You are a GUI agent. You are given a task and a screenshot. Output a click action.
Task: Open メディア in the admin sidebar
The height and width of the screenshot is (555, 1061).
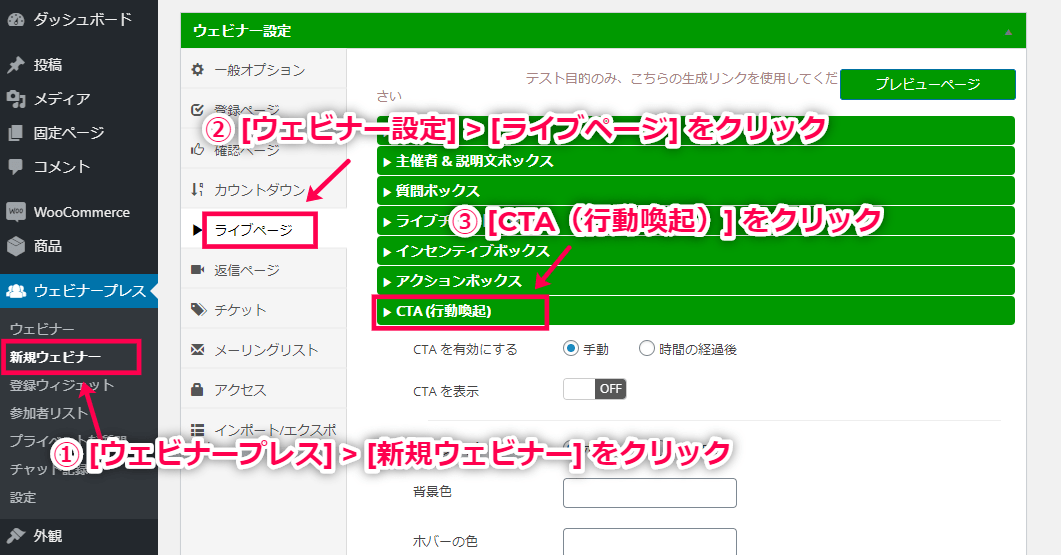click(78, 99)
